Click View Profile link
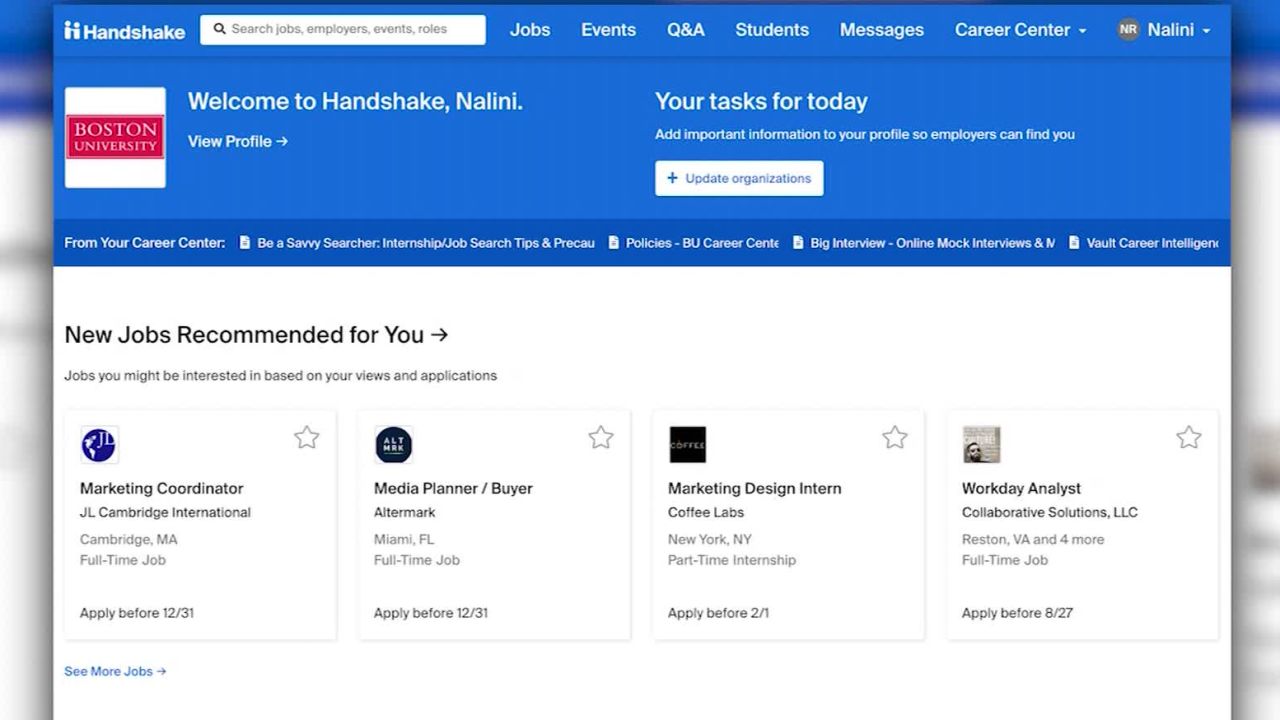Screen dimensions: 1280x720 point(238,141)
